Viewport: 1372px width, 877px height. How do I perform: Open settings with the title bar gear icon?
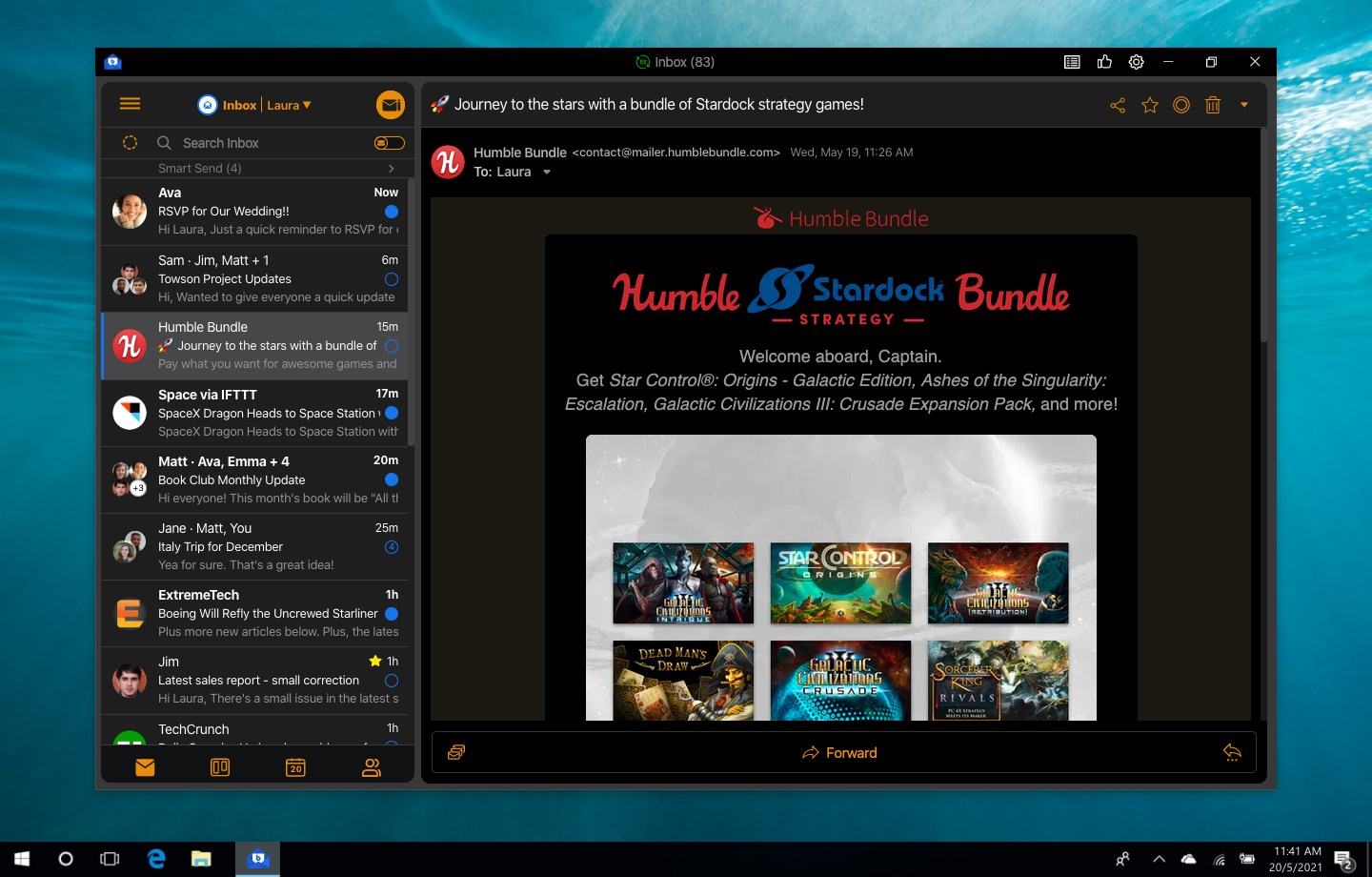(x=1137, y=62)
